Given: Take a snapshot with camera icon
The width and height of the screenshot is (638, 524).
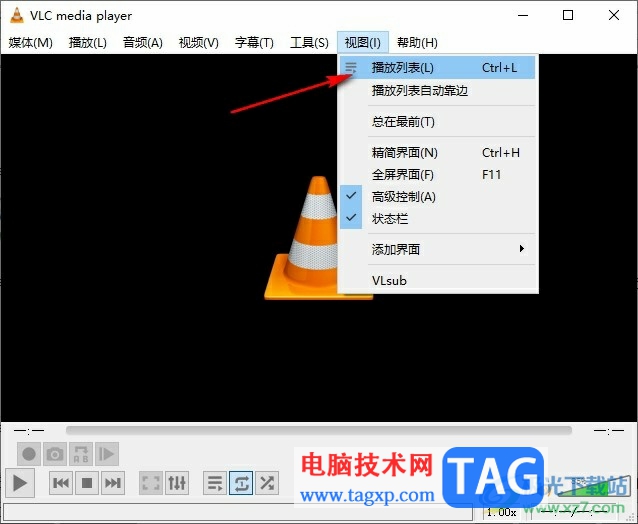Looking at the screenshot, I should click(x=55, y=454).
